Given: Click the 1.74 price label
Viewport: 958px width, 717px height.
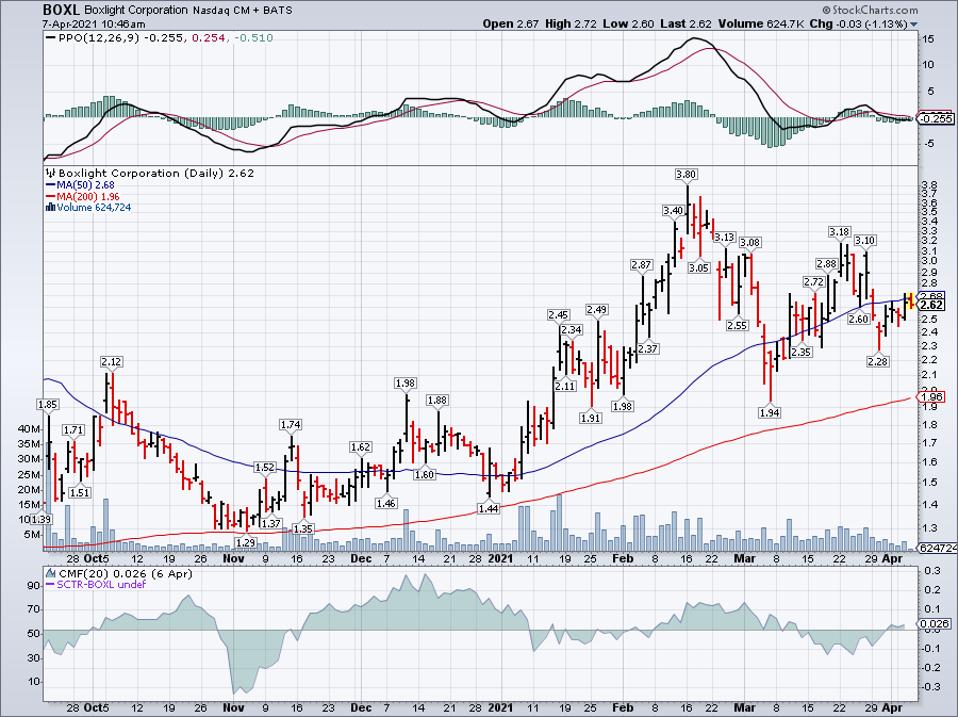Looking at the screenshot, I should click(x=290, y=424).
